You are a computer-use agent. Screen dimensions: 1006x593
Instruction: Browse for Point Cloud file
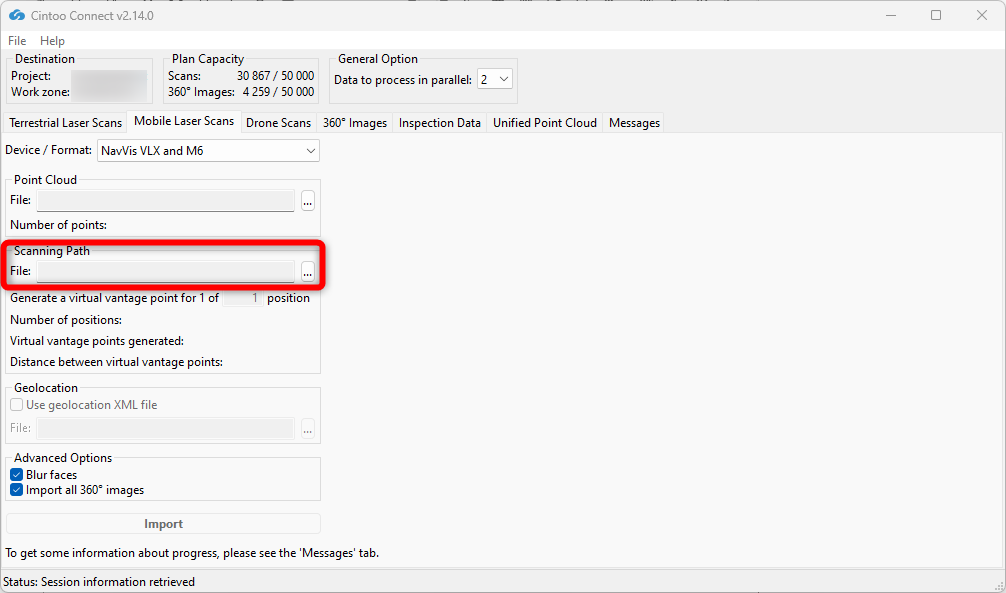click(x=308, y=201)
